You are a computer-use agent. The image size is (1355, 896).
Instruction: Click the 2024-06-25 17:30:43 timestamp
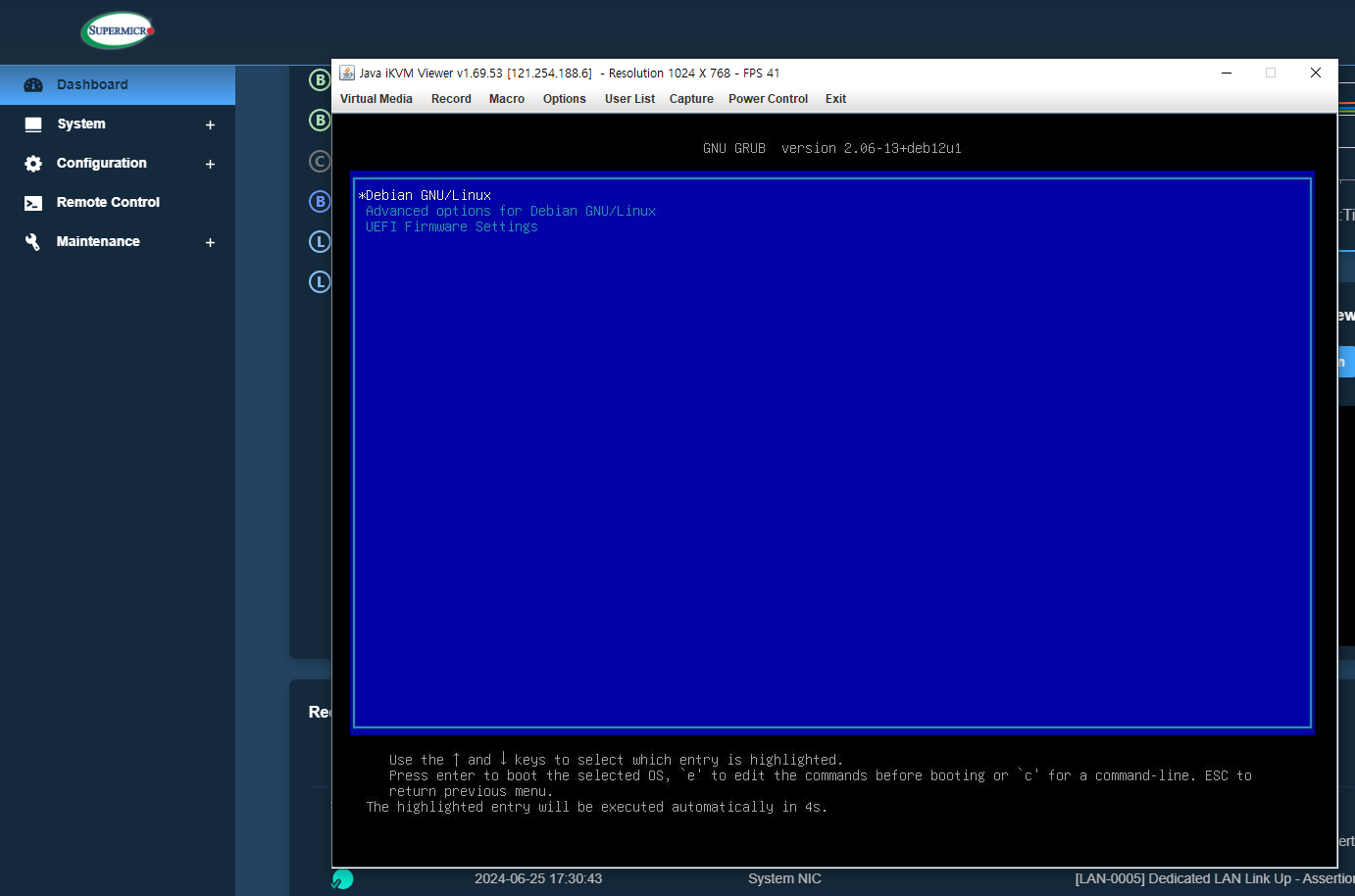point(538,878)
